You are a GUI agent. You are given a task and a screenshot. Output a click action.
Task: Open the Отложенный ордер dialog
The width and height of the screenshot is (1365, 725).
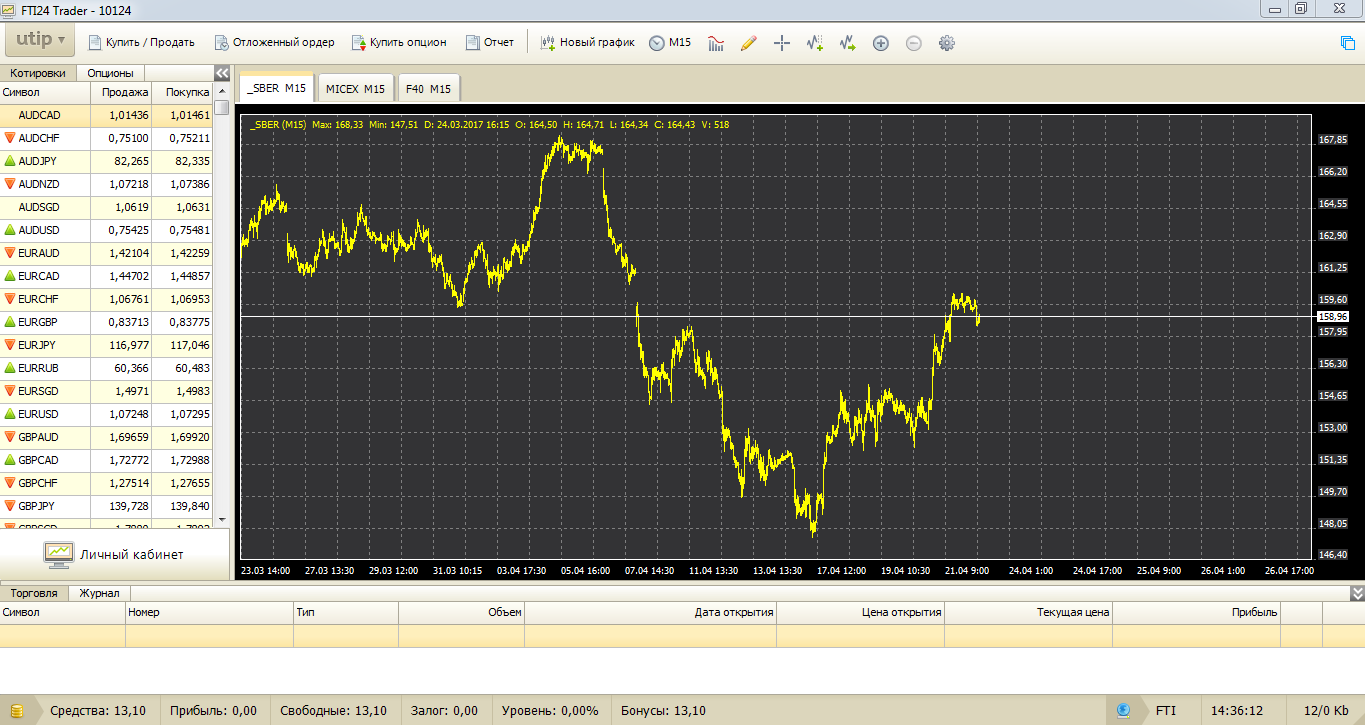click(273, 42)
